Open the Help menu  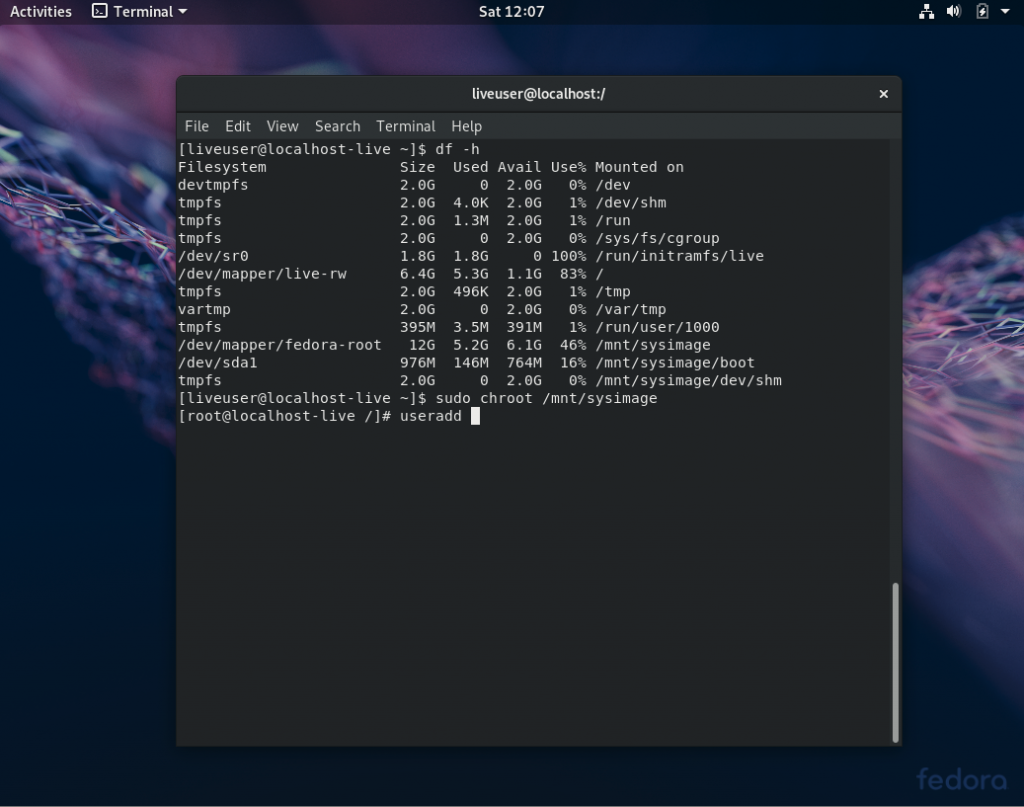pyautogui.click(x=465, y=126)
